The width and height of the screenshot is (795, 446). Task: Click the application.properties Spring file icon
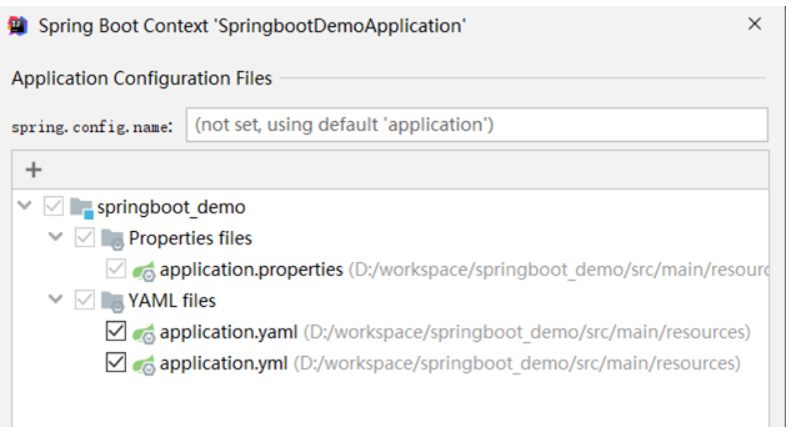coord(145,270)
